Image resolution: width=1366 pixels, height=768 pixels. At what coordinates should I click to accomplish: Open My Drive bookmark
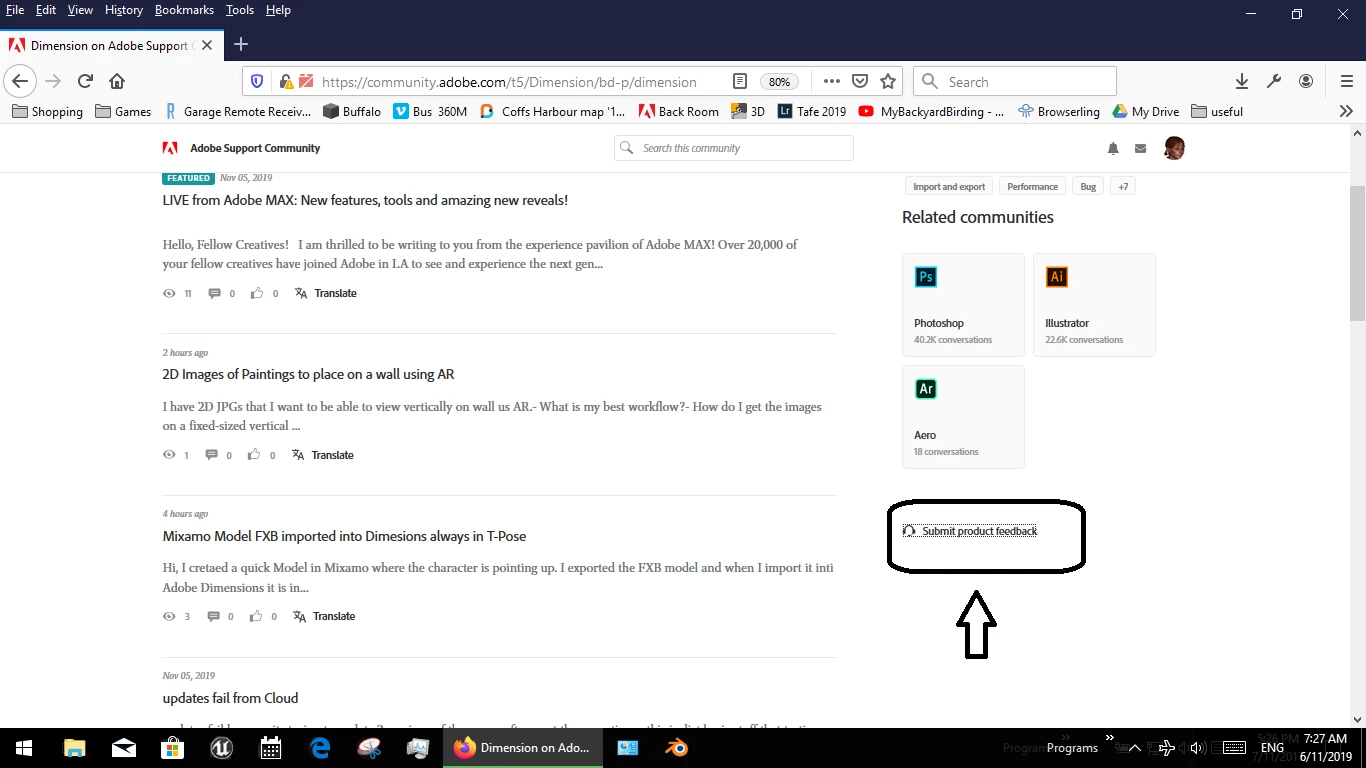coord(1146,111)
